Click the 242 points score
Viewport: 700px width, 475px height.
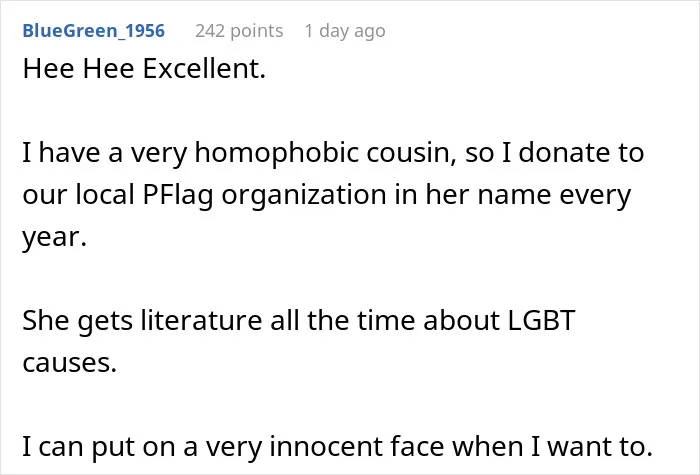coord(239,31)
